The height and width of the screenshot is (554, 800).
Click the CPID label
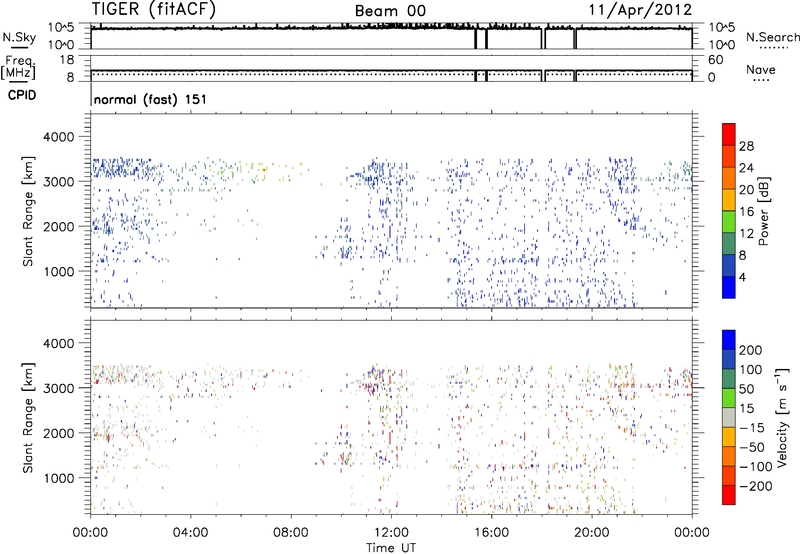22,95
